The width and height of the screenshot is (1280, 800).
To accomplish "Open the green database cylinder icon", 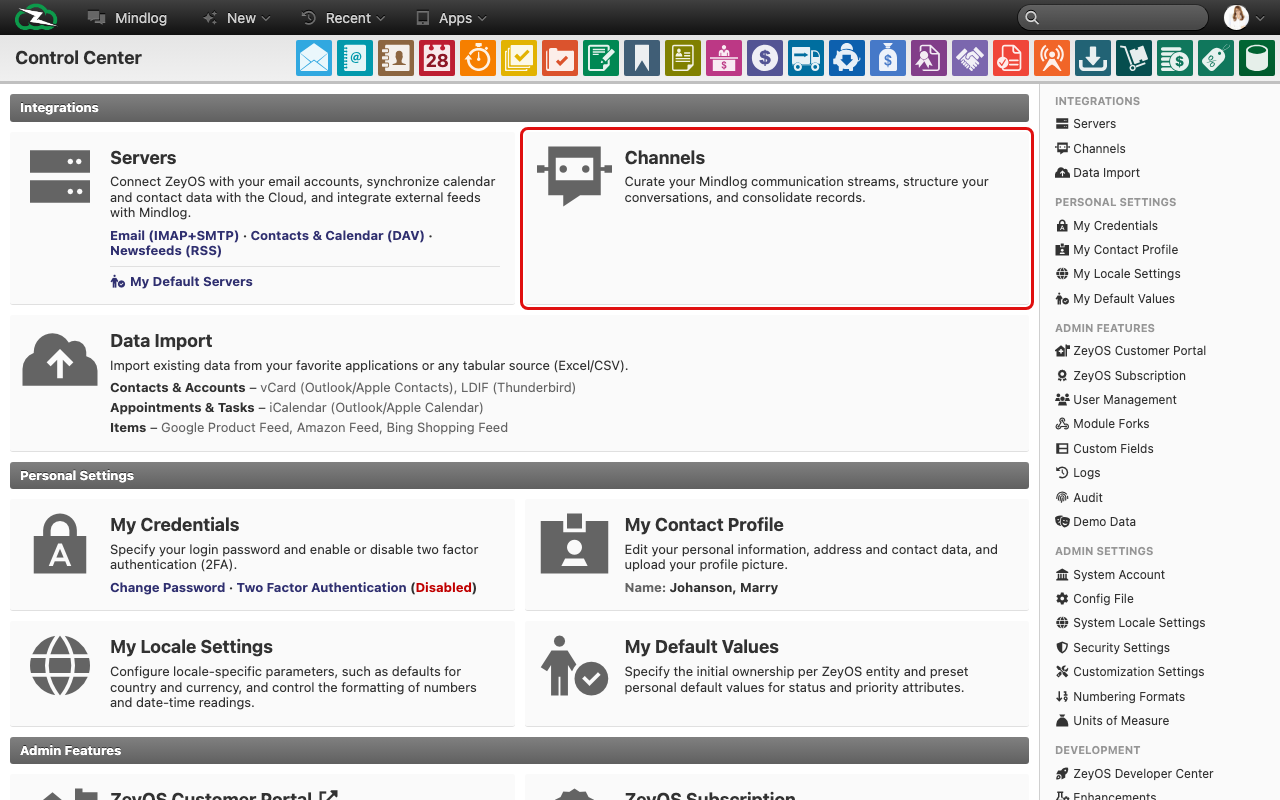I will click(x=1257, y=58).
